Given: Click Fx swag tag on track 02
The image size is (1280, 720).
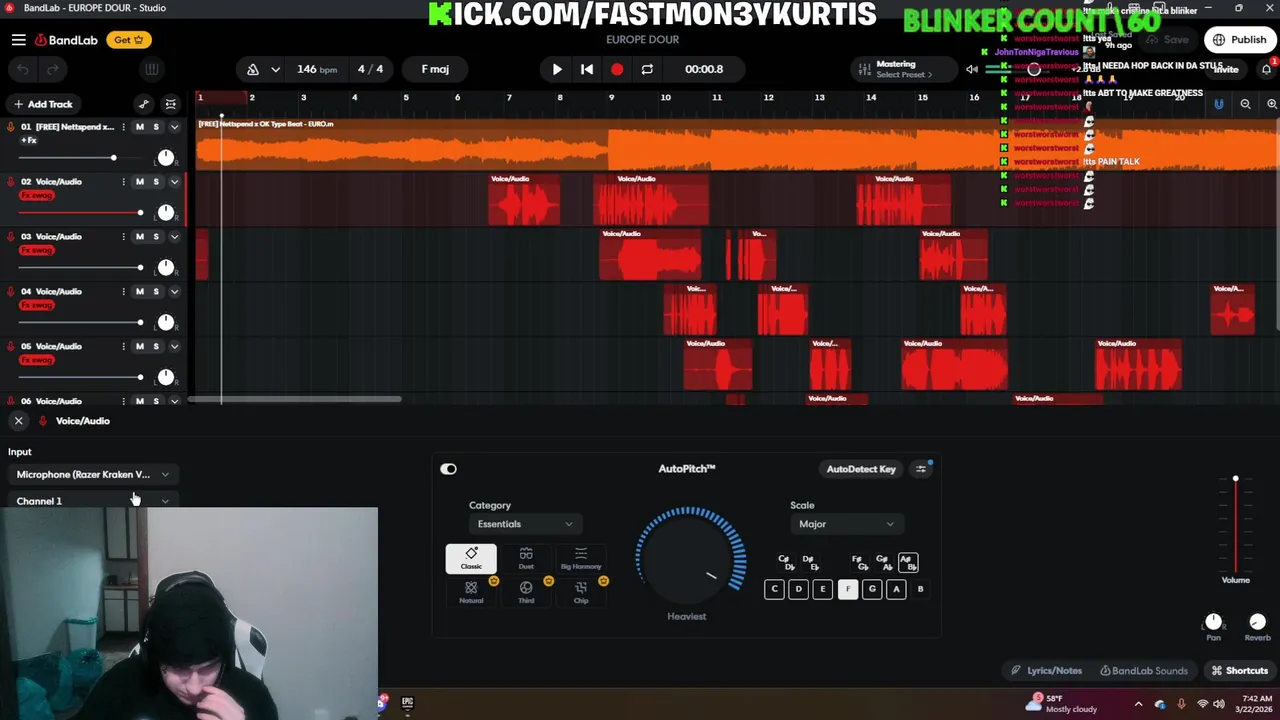Looking at the screenshot, I should tap(37, 196).
